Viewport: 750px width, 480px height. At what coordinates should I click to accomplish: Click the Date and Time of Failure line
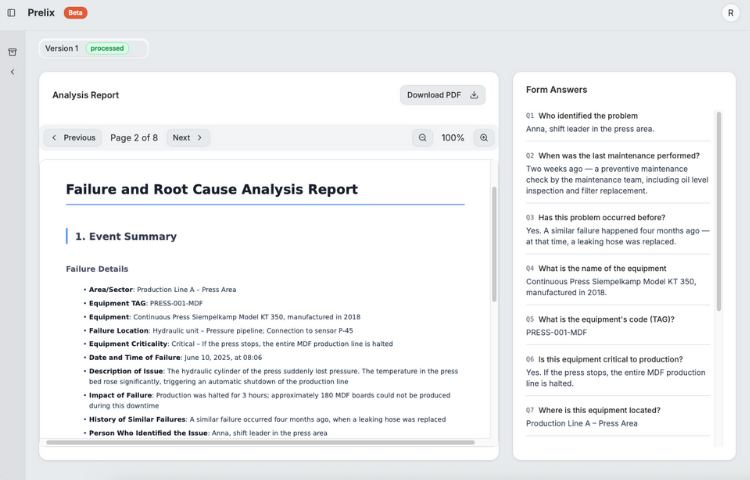tap(175, 357)
